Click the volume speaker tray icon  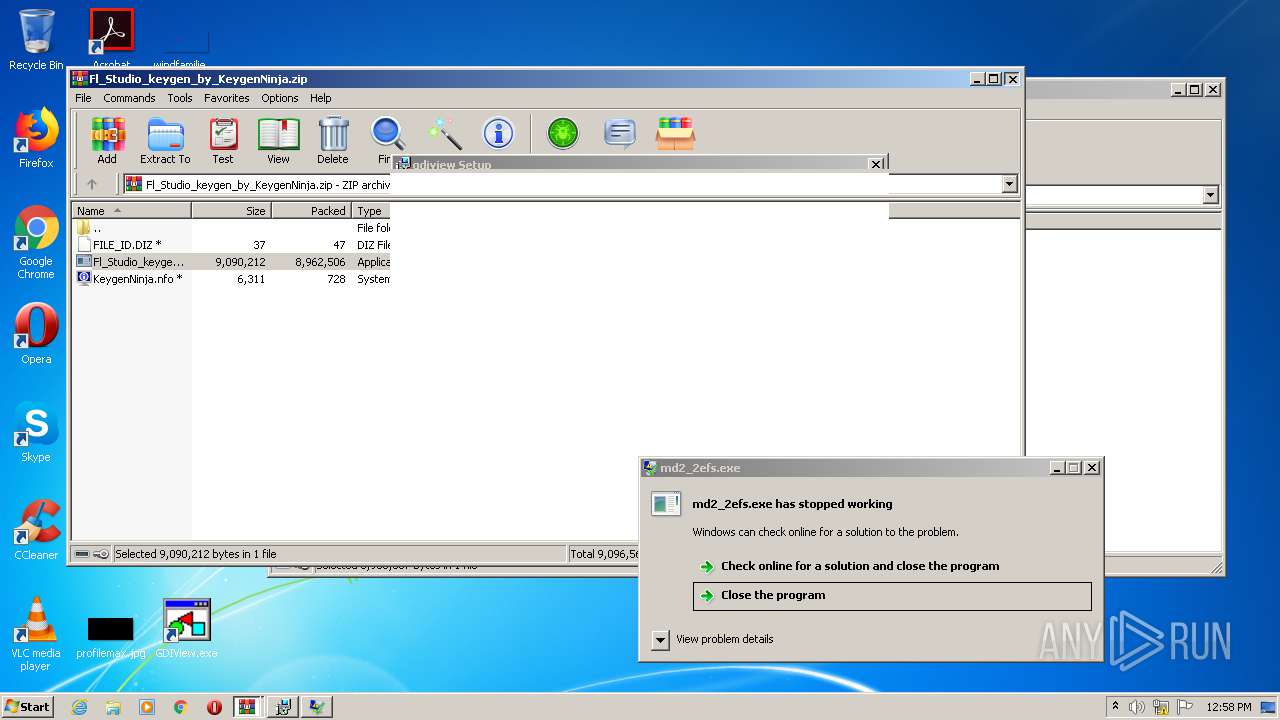coord(1137,707)
